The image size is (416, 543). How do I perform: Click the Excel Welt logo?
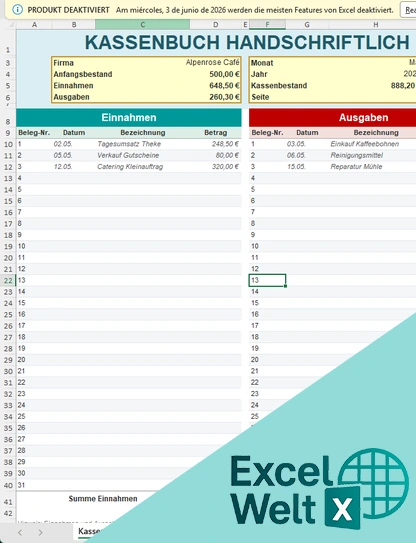319,488
